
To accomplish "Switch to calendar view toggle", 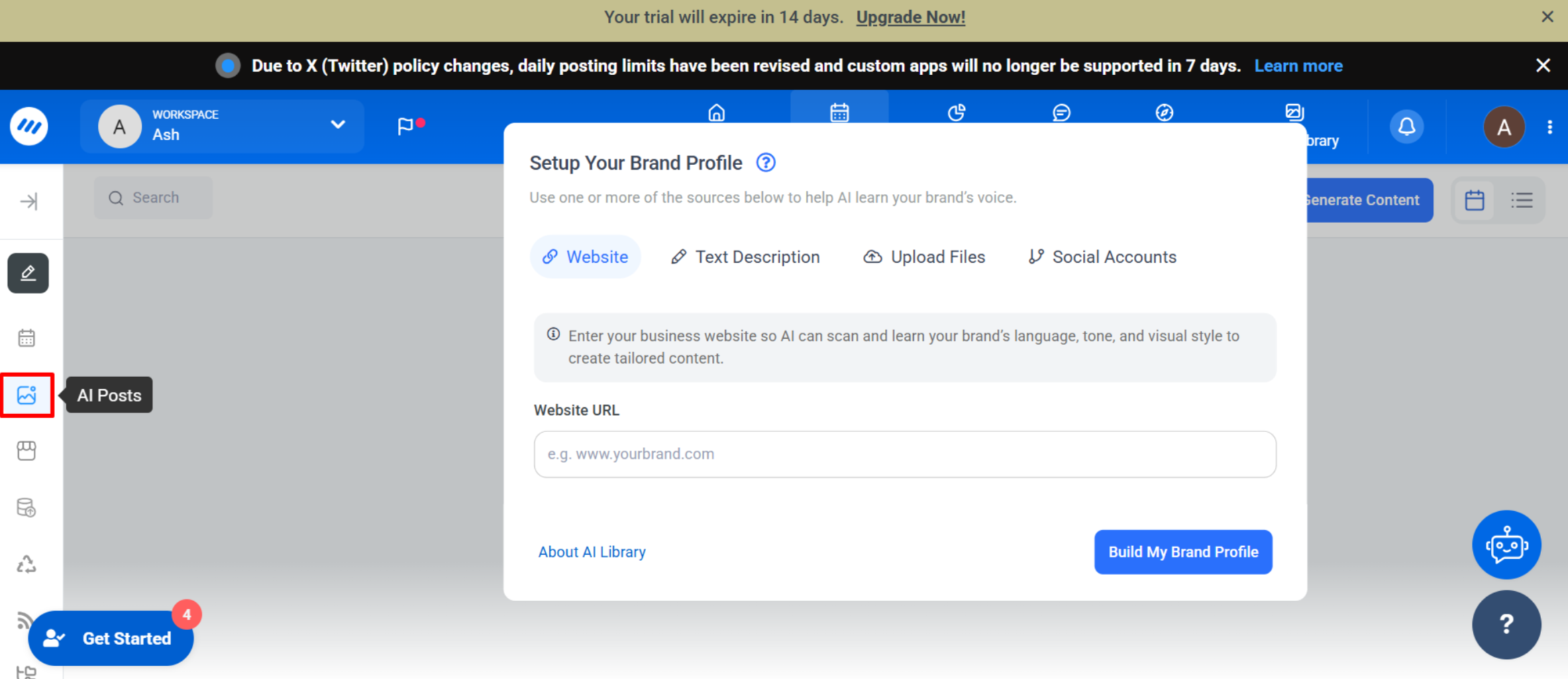I will [1474, 200].
